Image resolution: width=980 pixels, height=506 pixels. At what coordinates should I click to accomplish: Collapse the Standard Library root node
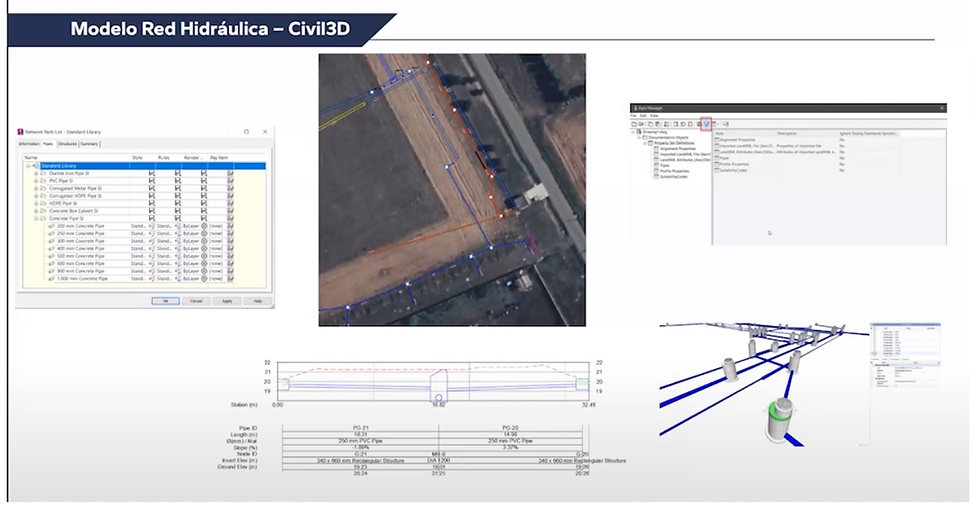pos(28,166)
